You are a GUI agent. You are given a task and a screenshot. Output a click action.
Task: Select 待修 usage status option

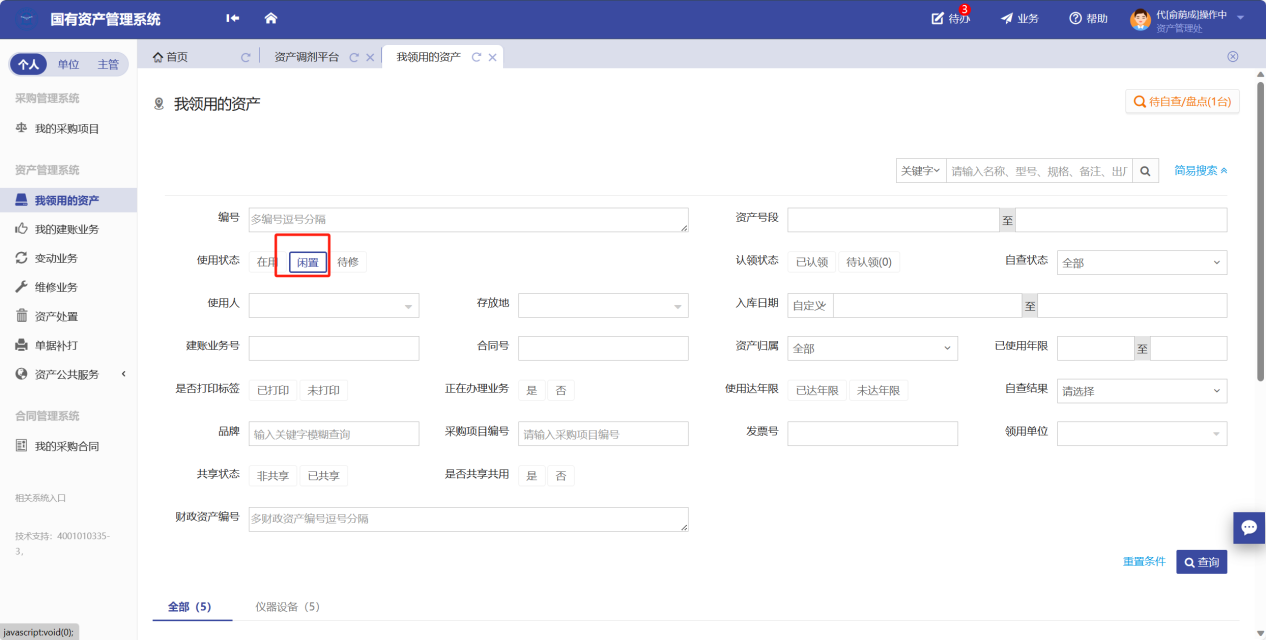pos(347,262)
